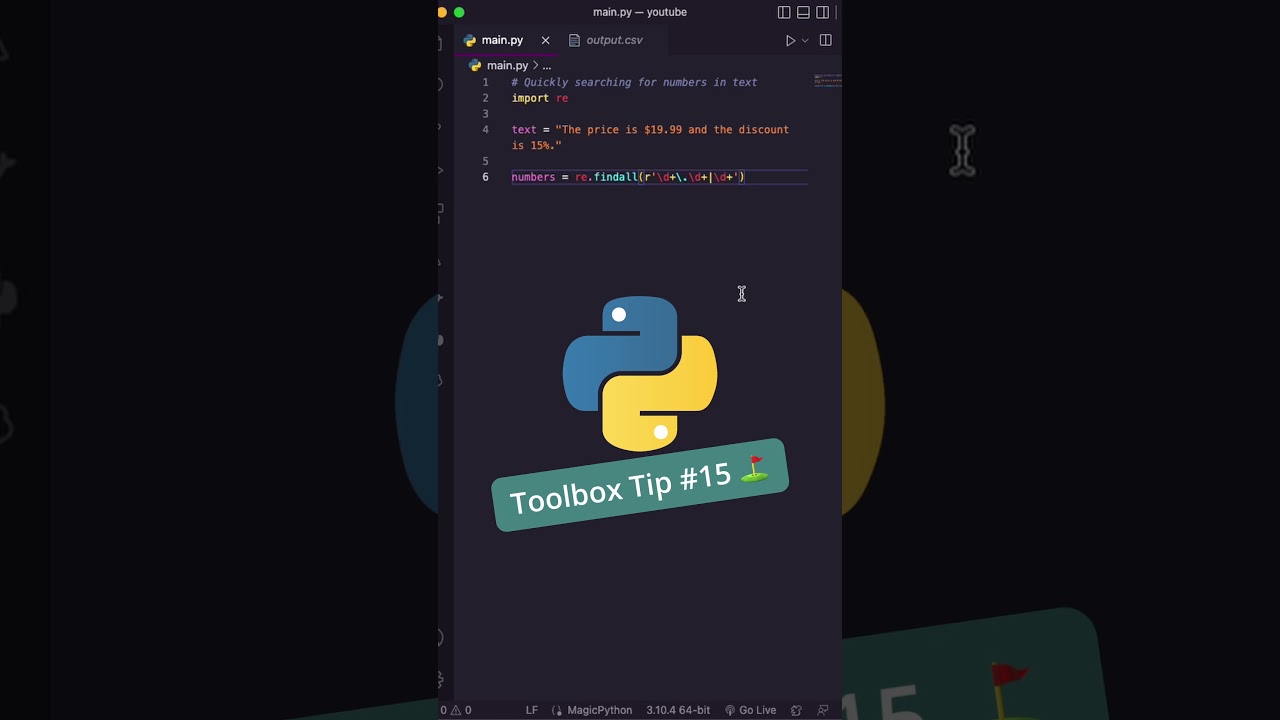The height and width of the screenshot is (720, 1280).
Task: Click window title 'main.py — youtube'
Action: (640, 12)
